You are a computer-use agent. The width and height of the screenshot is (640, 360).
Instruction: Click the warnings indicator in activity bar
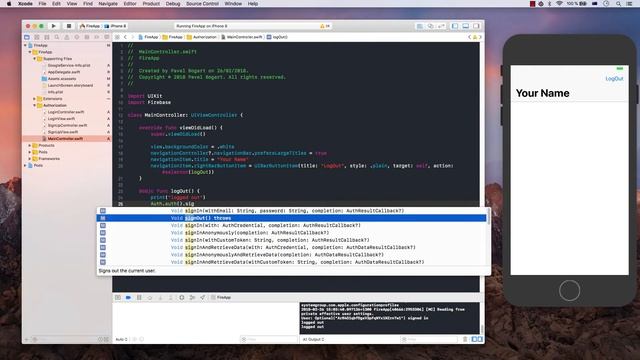[x=325, y=26]
